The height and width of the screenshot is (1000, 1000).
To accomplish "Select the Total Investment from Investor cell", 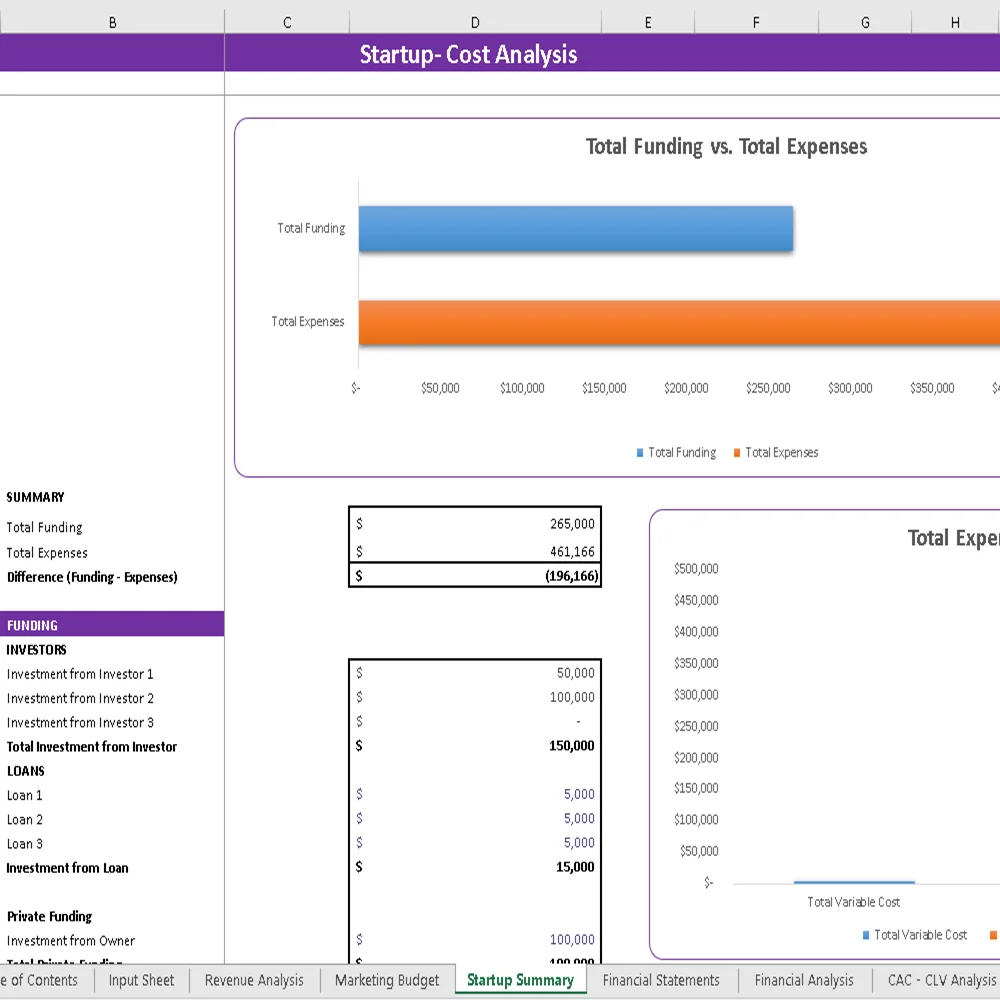I will point(92,746).
